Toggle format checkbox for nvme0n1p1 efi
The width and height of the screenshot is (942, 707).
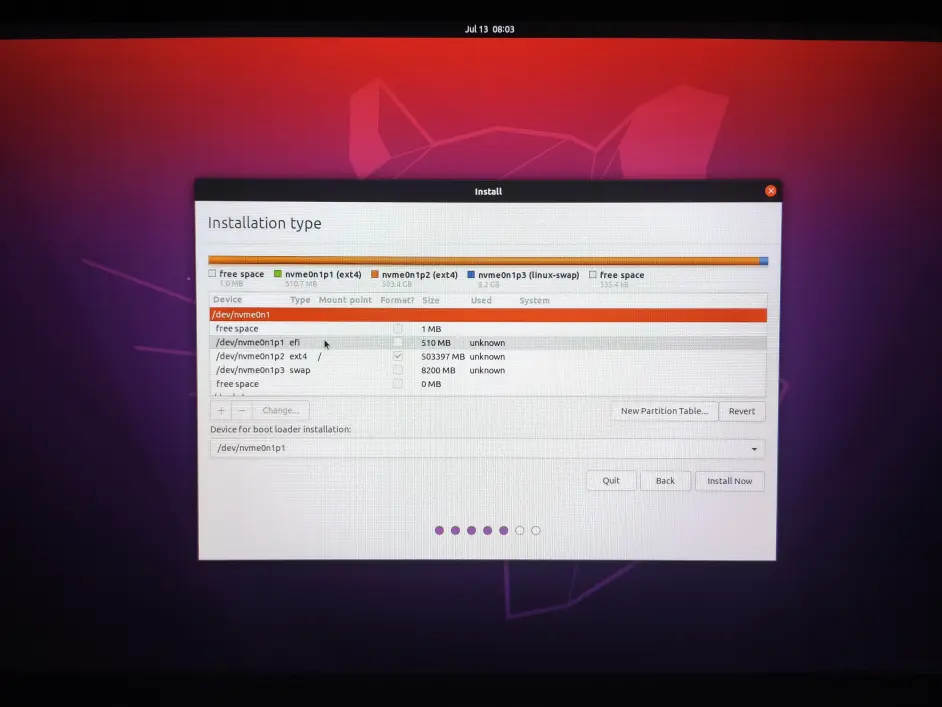click(x=398, y=342)
